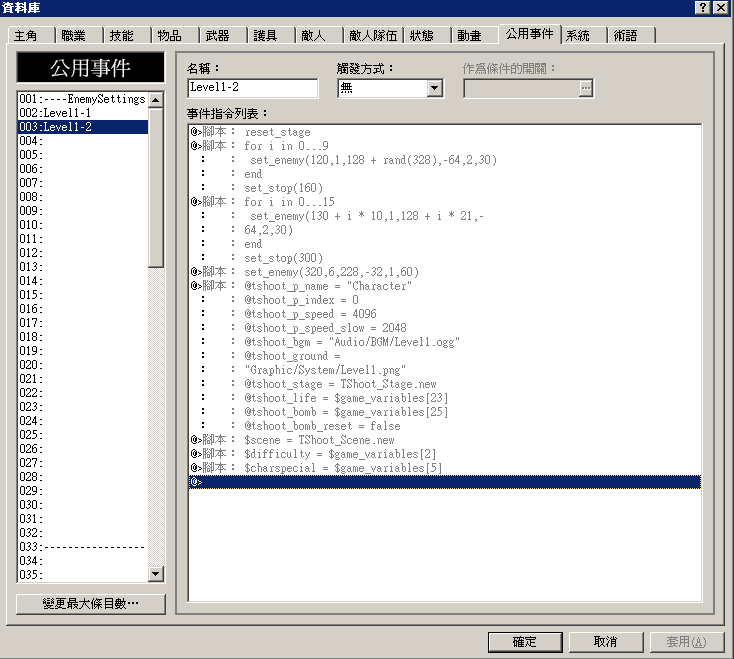Click the condition switch ellipsis button
The height and width of the screenshot is (659, 734).
[x=585, y=88]
